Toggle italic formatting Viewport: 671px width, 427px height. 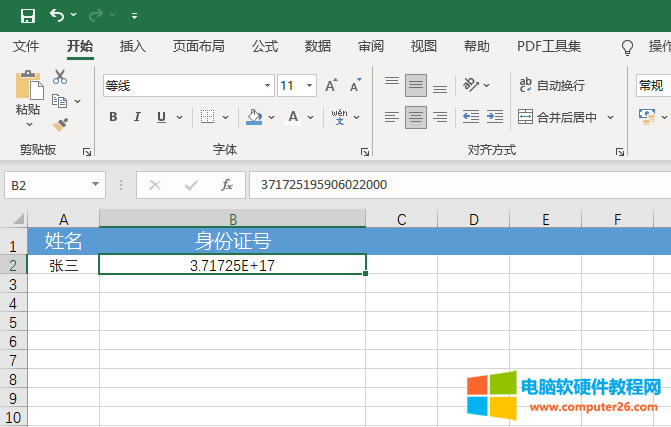pyautogui.click(x=137, y=117)
